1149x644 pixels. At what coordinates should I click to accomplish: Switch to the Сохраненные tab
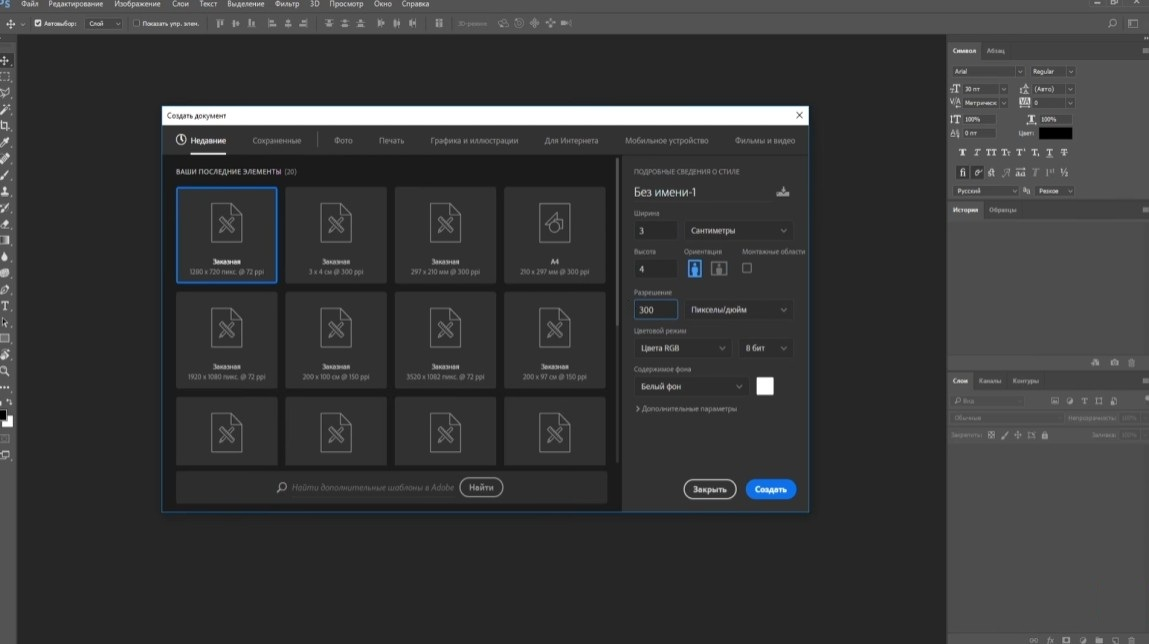[x=276, y=141]
